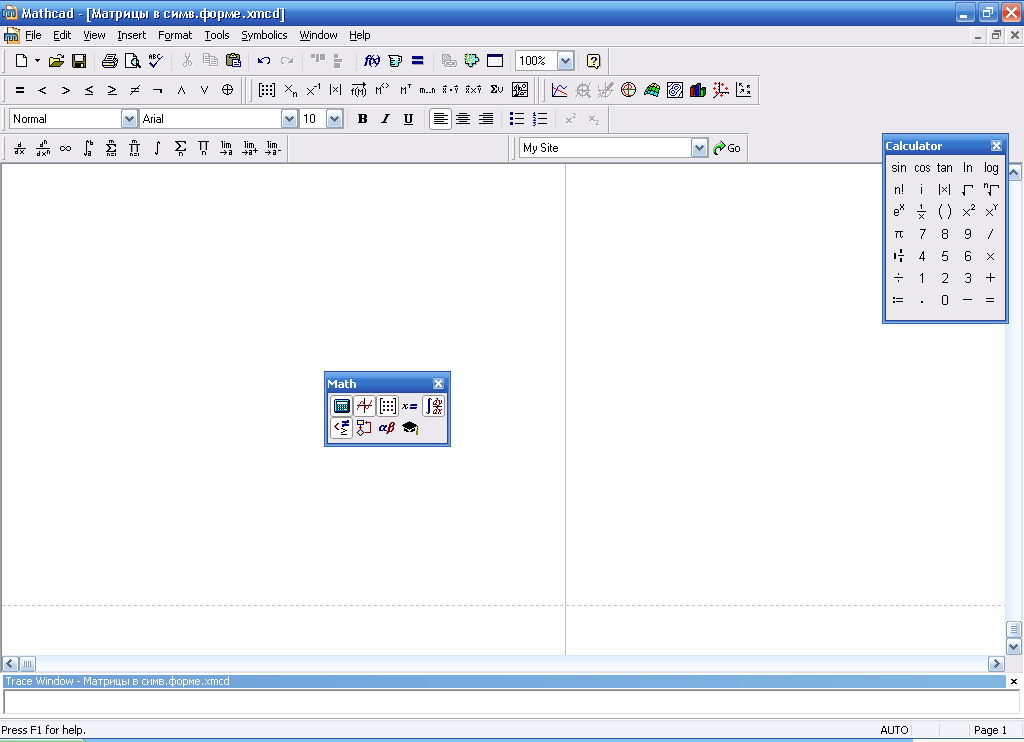Click the infinity symbol icon

click(65, 148)
